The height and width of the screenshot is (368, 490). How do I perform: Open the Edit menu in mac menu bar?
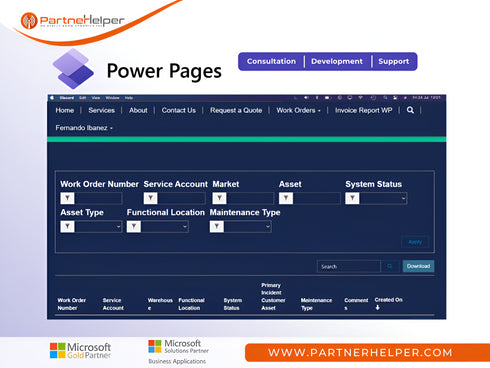82,98
